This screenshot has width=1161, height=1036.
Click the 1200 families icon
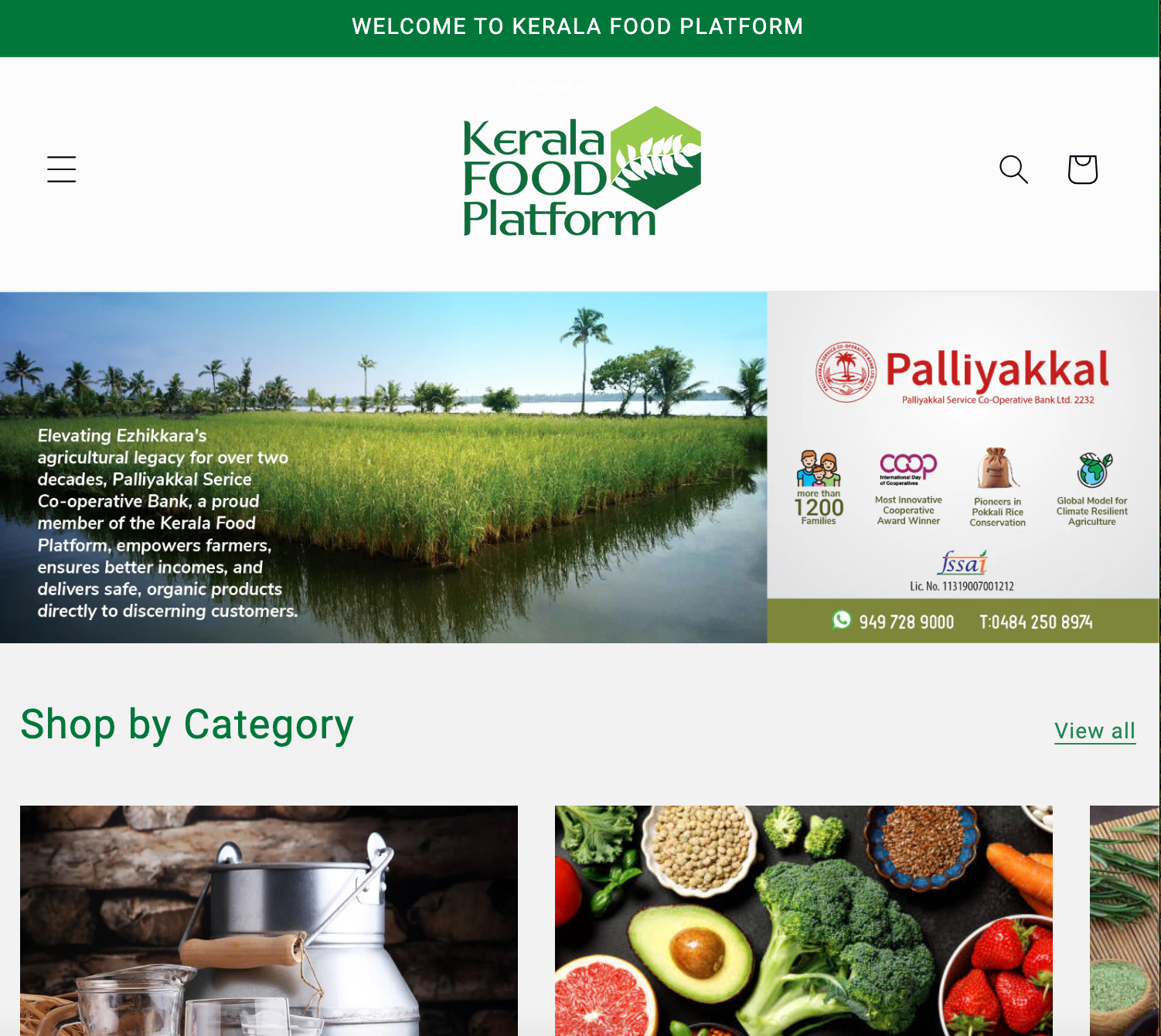(819, 469)
